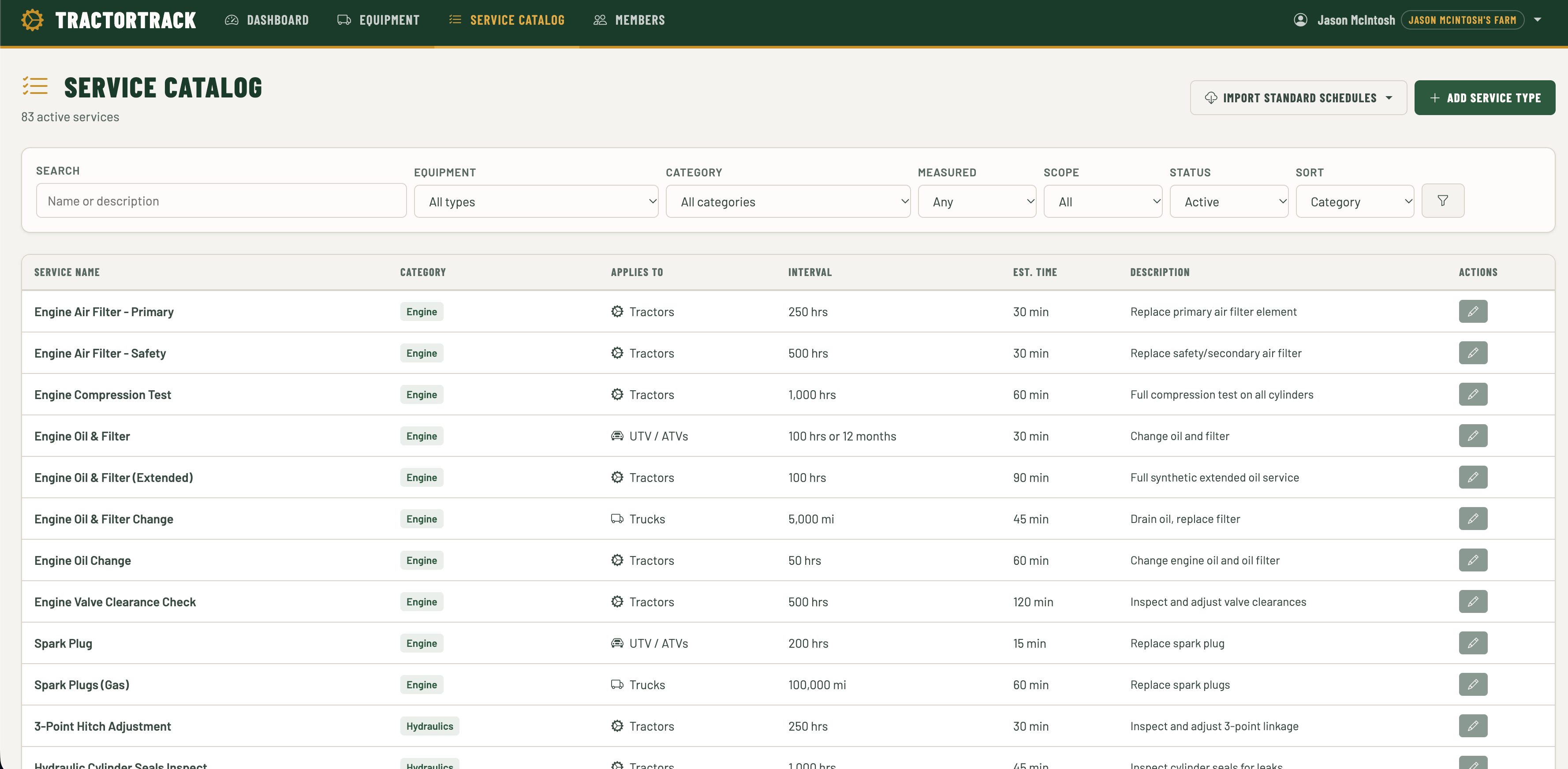Open edit for the Spark Plug row
Screen dimensions: 1568x769
tap(1472, 642)
